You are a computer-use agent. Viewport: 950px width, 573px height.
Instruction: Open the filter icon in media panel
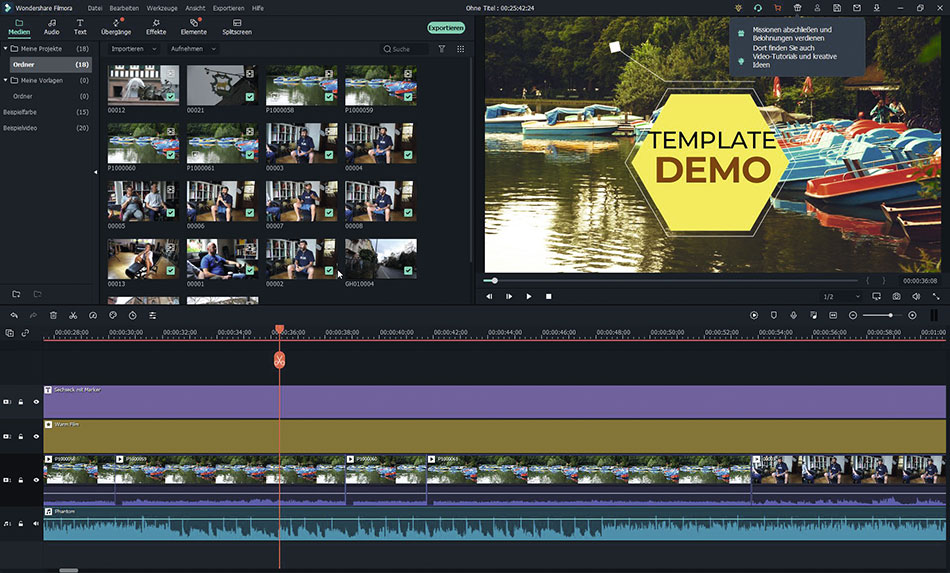tap(442, 49)
